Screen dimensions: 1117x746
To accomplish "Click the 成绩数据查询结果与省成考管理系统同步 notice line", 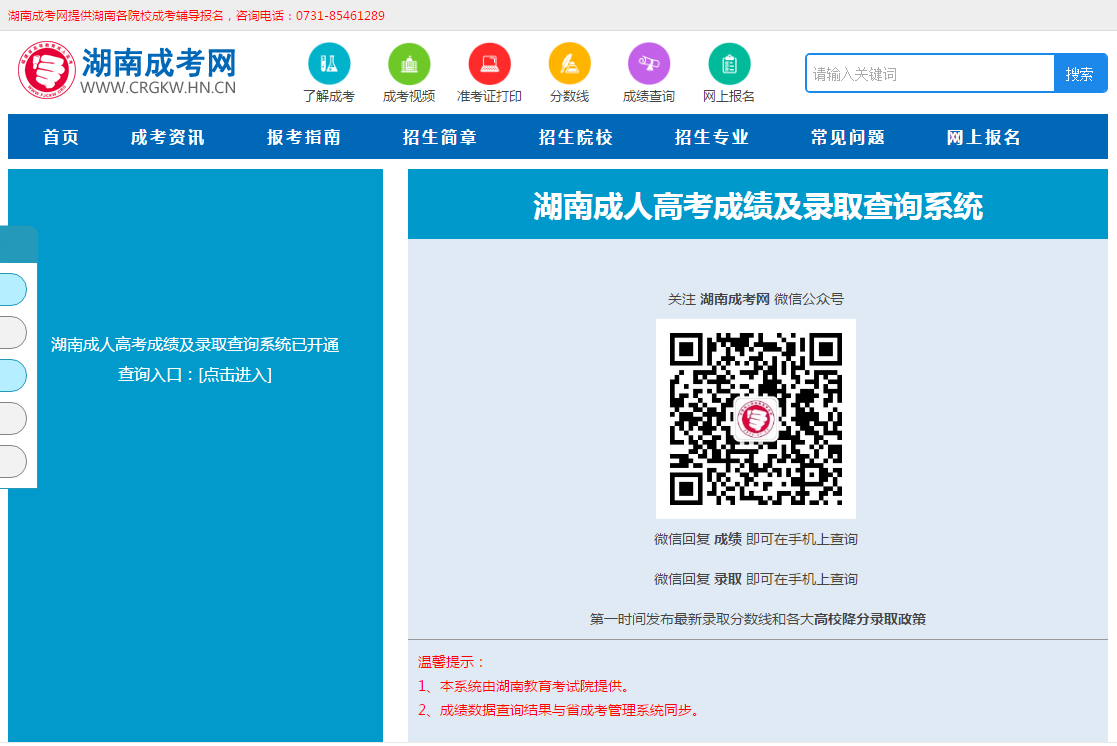I will (559, 710).
